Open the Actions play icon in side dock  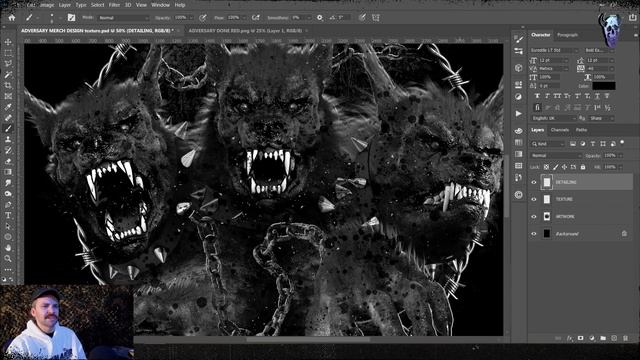(519, 113)
